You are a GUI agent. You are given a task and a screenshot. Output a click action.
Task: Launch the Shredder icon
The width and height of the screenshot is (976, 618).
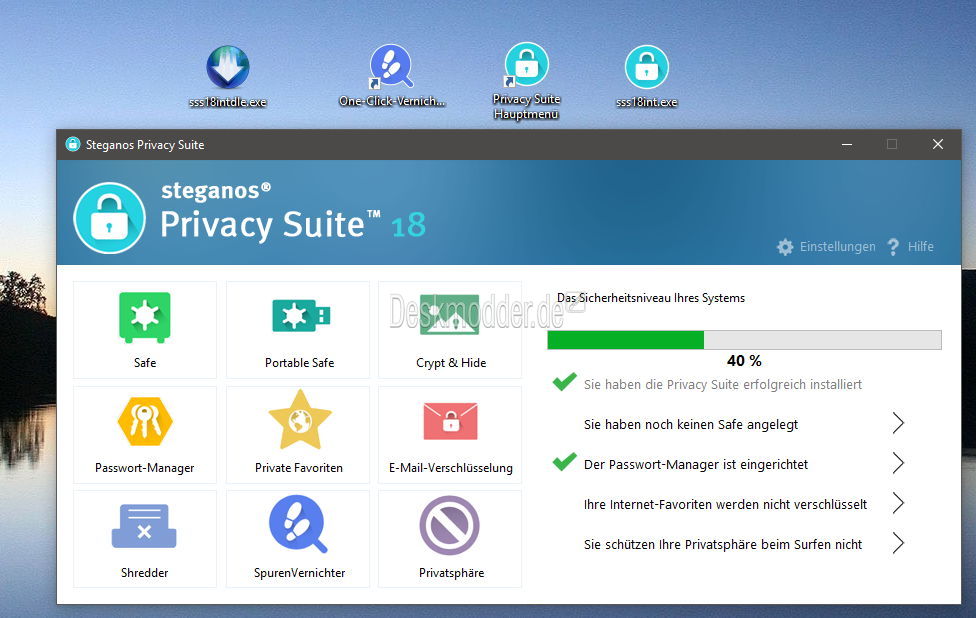(x=144, y=526)
